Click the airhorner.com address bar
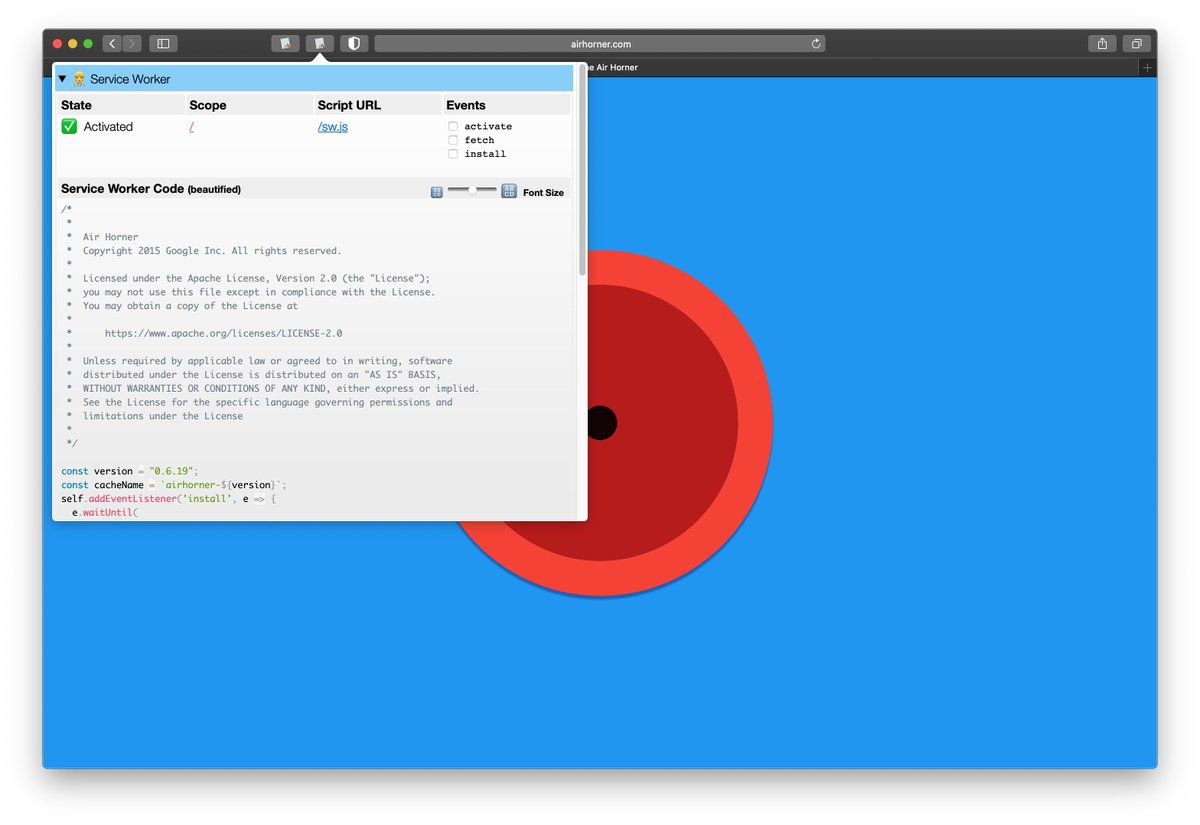This screenshot has height=825, width=1200. (600, 44)
